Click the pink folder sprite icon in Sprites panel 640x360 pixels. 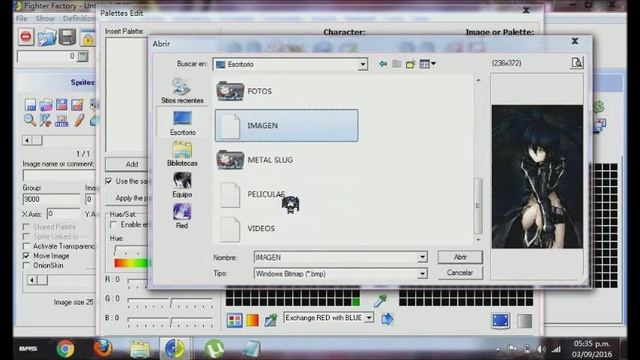click(x=46, y=105)
